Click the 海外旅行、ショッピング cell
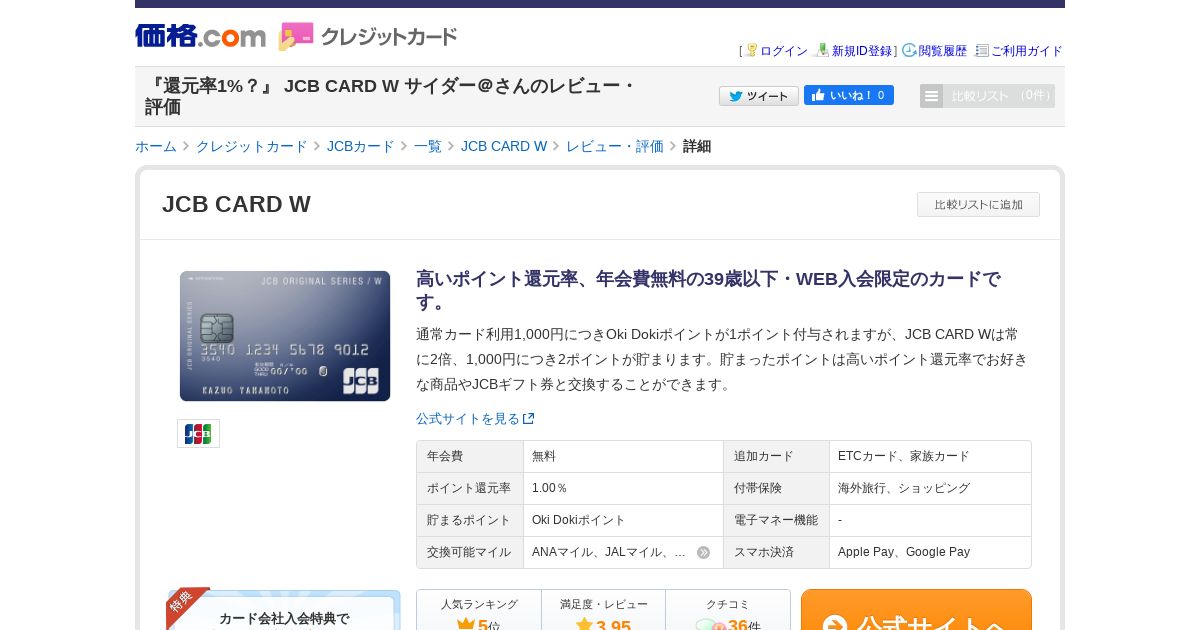This screenshot has width=1200, height=630. [x=930, y=488]
